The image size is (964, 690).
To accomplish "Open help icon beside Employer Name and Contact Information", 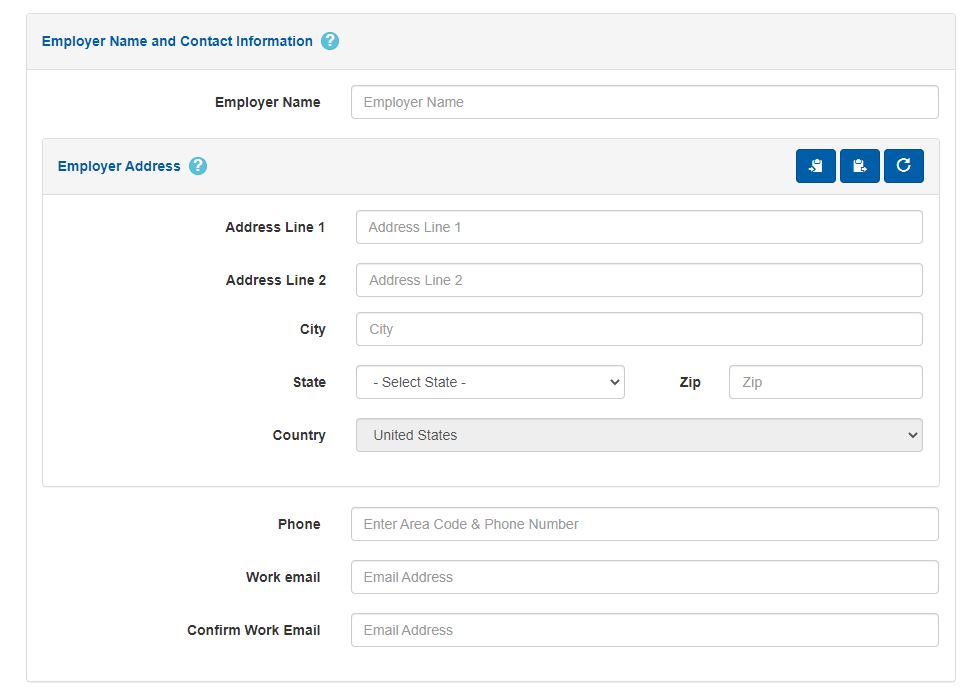I will 330,41.
